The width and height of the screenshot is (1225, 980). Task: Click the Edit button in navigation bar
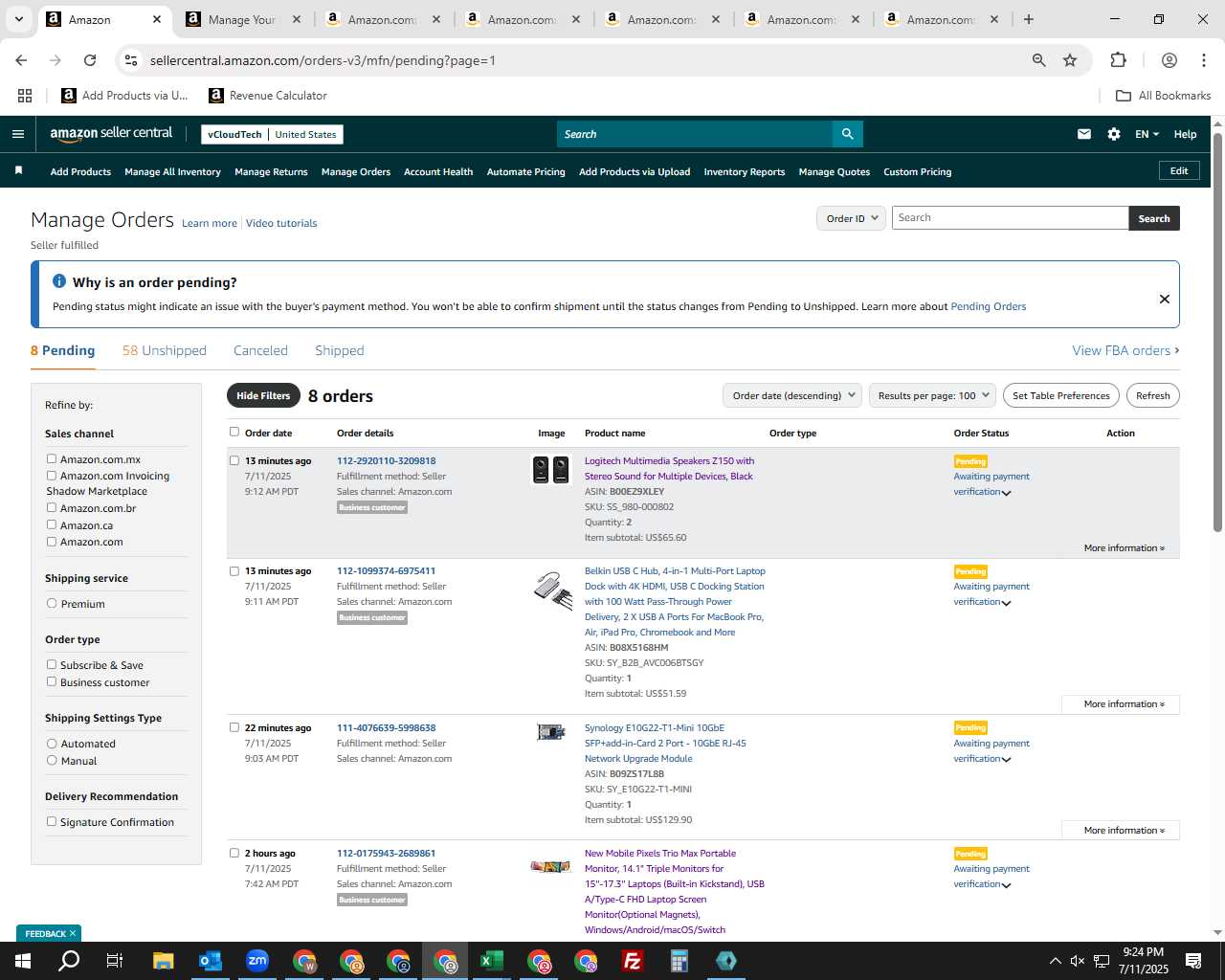pyautogui.click(x=1179, y=170)
